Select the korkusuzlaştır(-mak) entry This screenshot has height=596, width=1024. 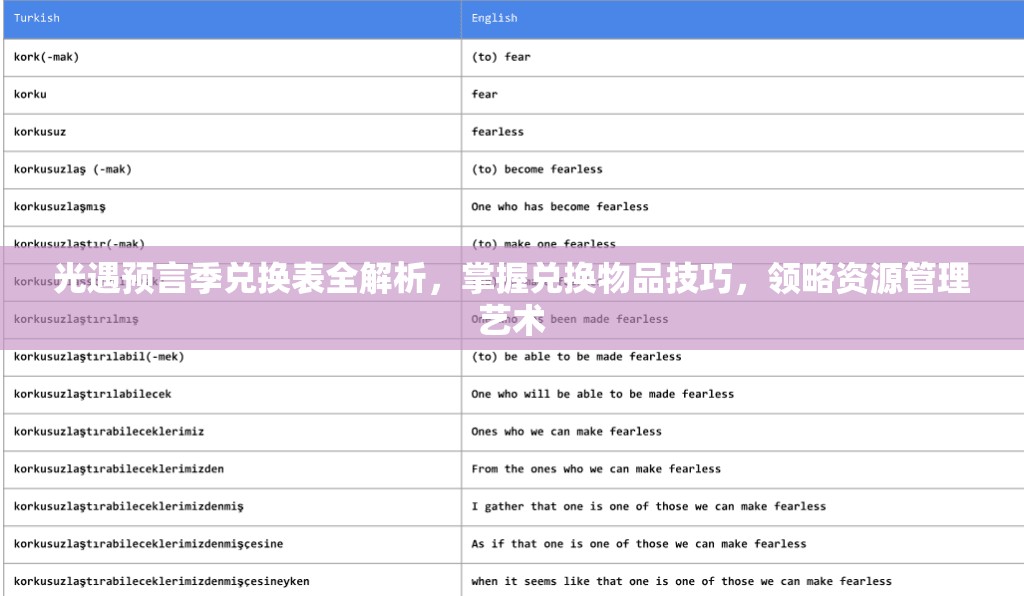68,243
